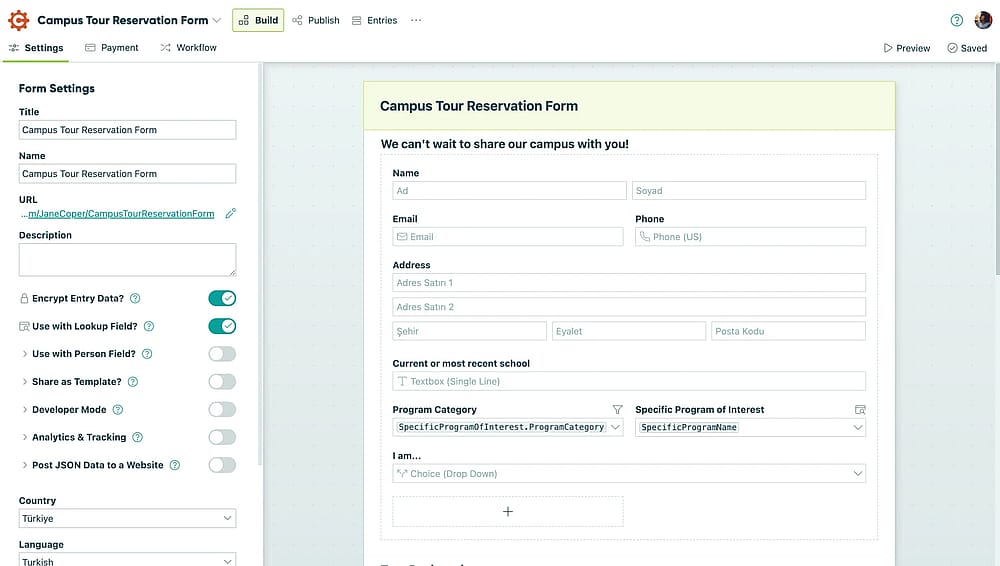Click the Eyalet state field
Screen dimensions: 1000x566
629,331
